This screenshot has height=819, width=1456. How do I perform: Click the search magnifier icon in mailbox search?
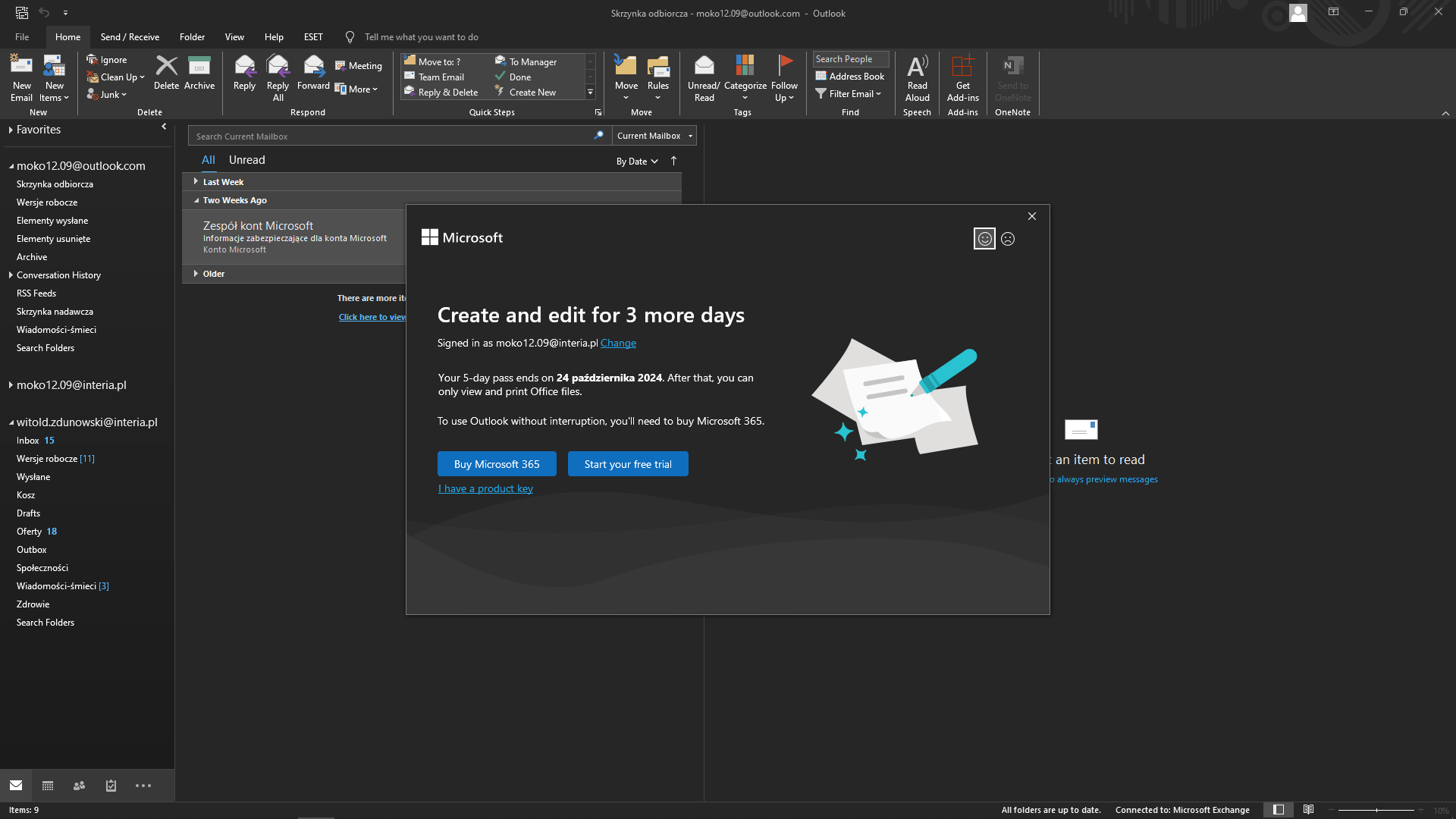[598, 136]
